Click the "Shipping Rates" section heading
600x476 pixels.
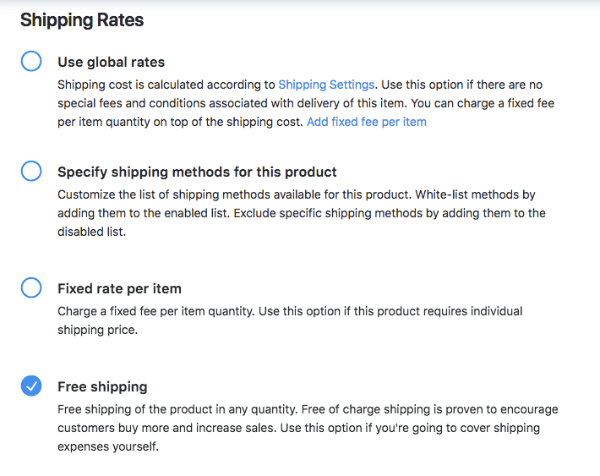coord(82,19)
